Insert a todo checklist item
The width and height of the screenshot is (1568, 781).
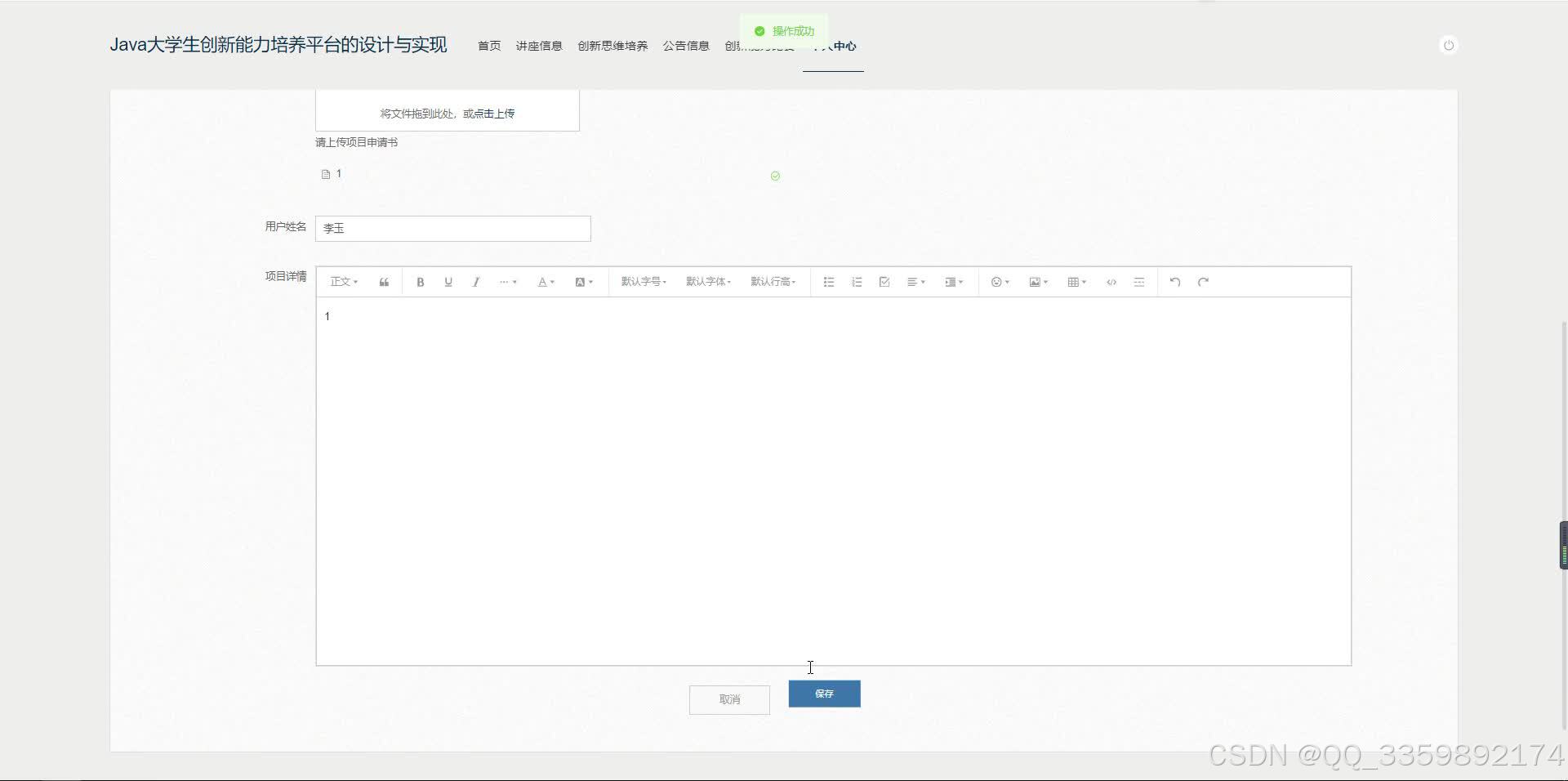[884, 282]
